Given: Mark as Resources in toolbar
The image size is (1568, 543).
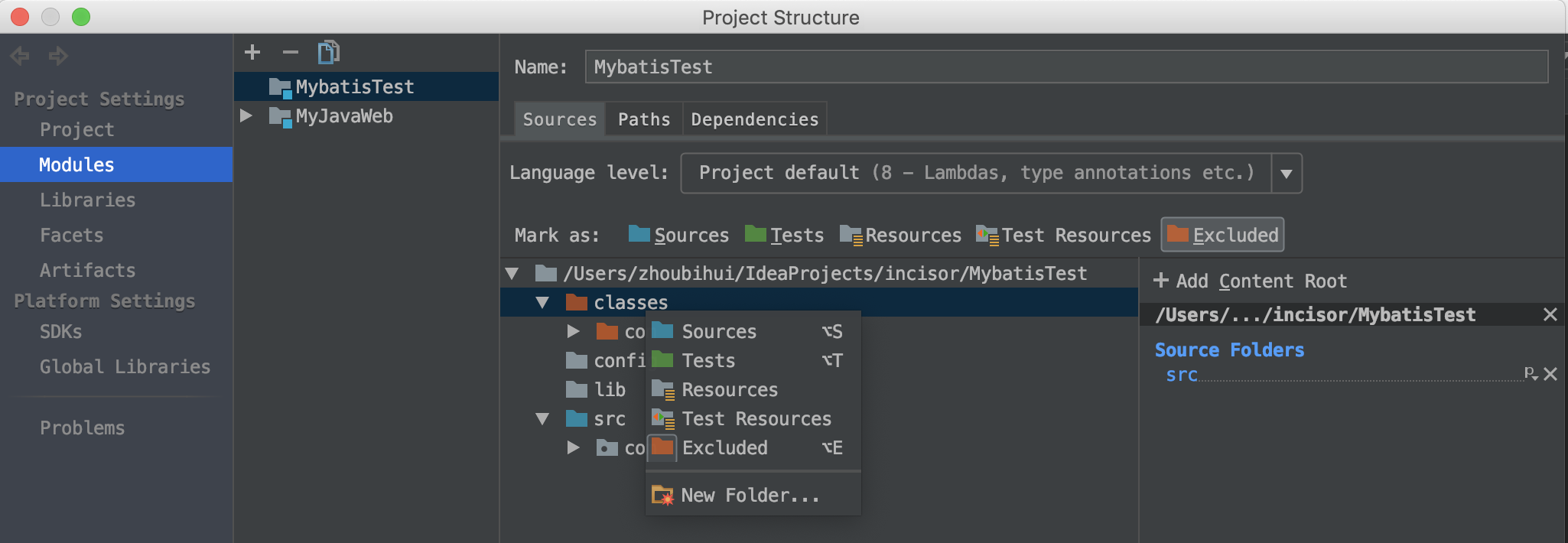Looking at the screenshot, I should [900, 235].
